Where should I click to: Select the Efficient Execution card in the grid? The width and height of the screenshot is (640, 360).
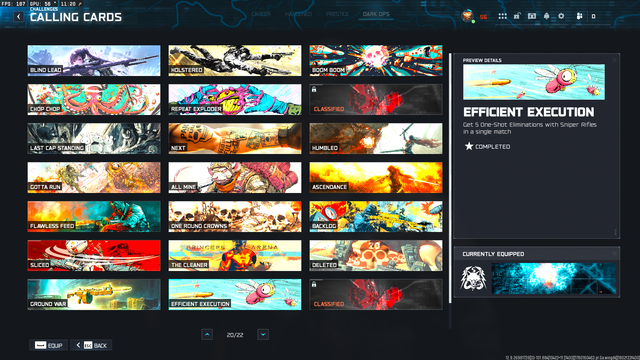tap(235, 294)
